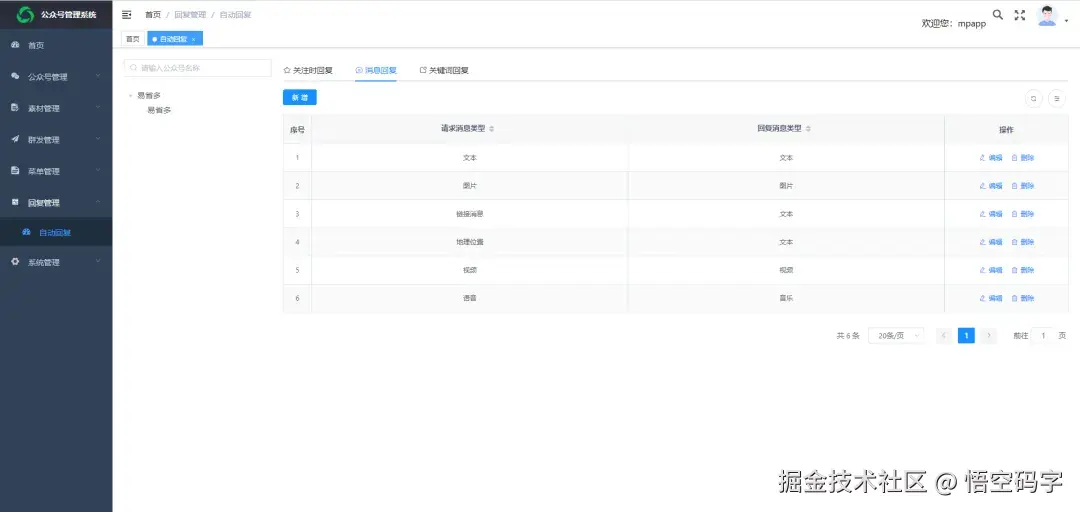Edit the row with request type 视频
The width and height of the screenshot is (1080, 512).
pyautogui.click(x=990, y=270)
